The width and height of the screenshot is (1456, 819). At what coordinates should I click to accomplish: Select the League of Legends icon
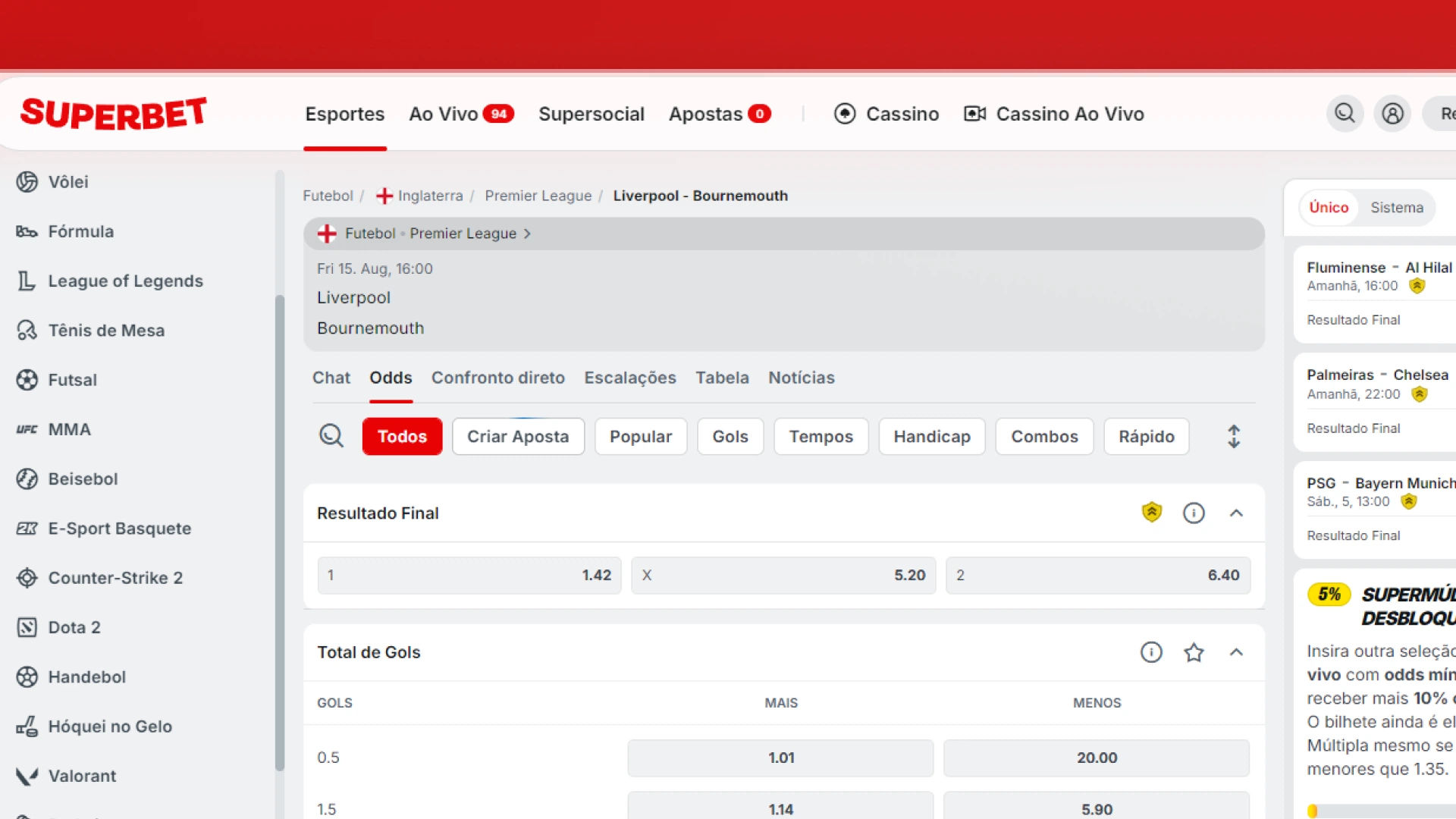pos(27,281)
